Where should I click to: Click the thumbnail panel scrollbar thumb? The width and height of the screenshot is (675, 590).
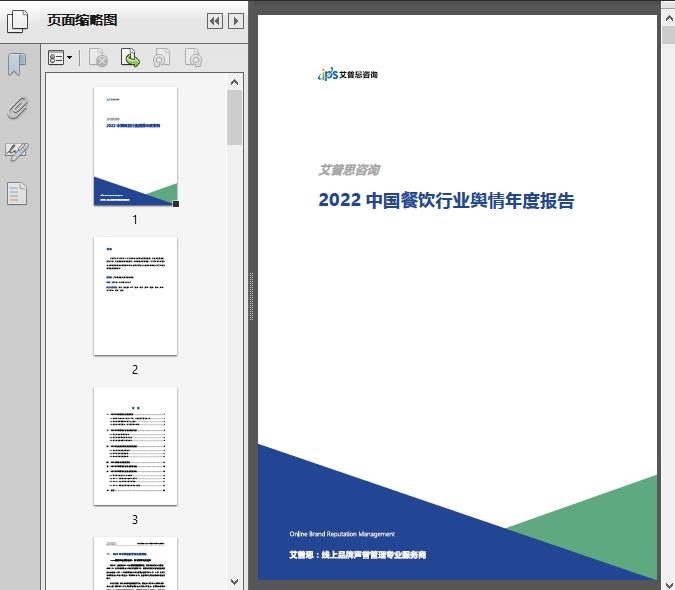point(235,117)
